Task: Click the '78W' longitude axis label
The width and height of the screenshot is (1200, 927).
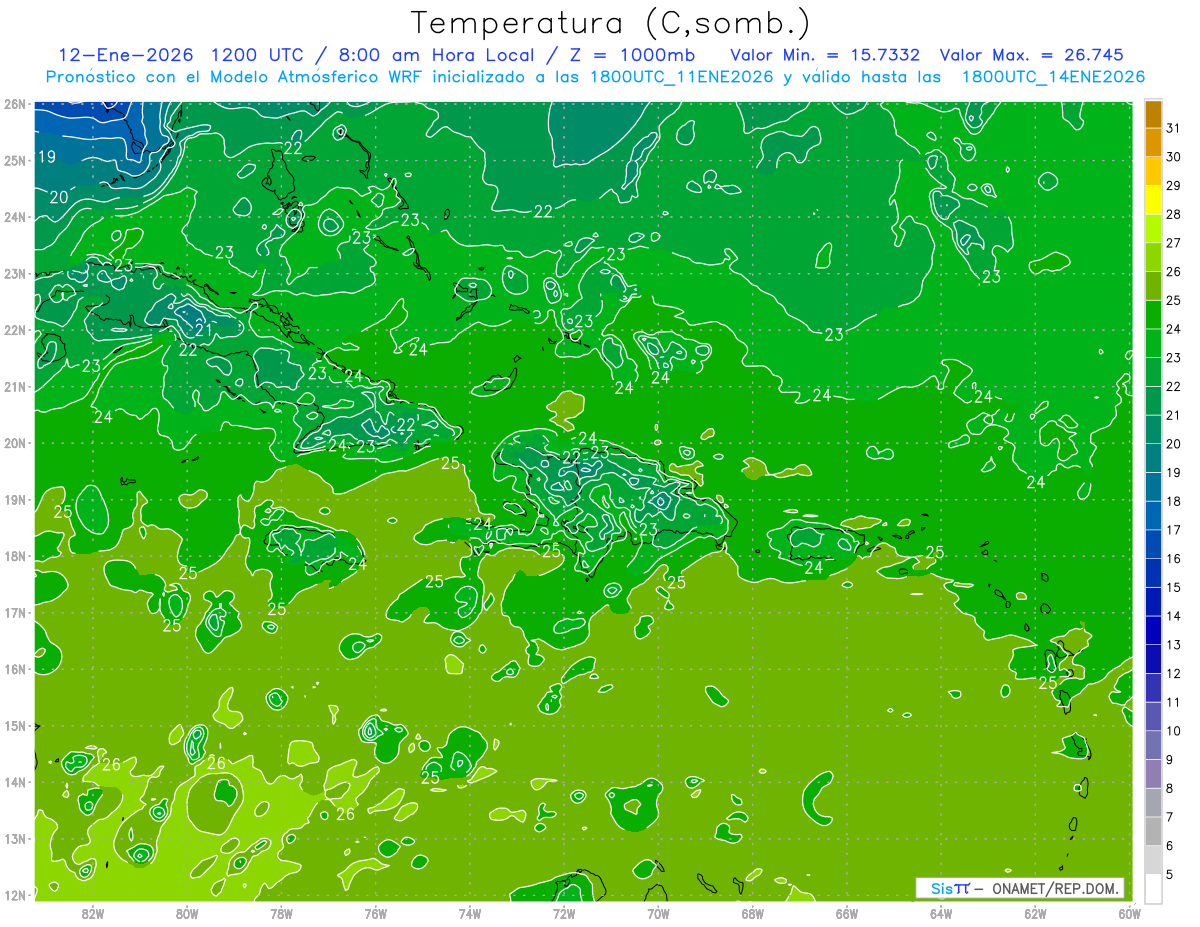Action: tap(281, 913)
